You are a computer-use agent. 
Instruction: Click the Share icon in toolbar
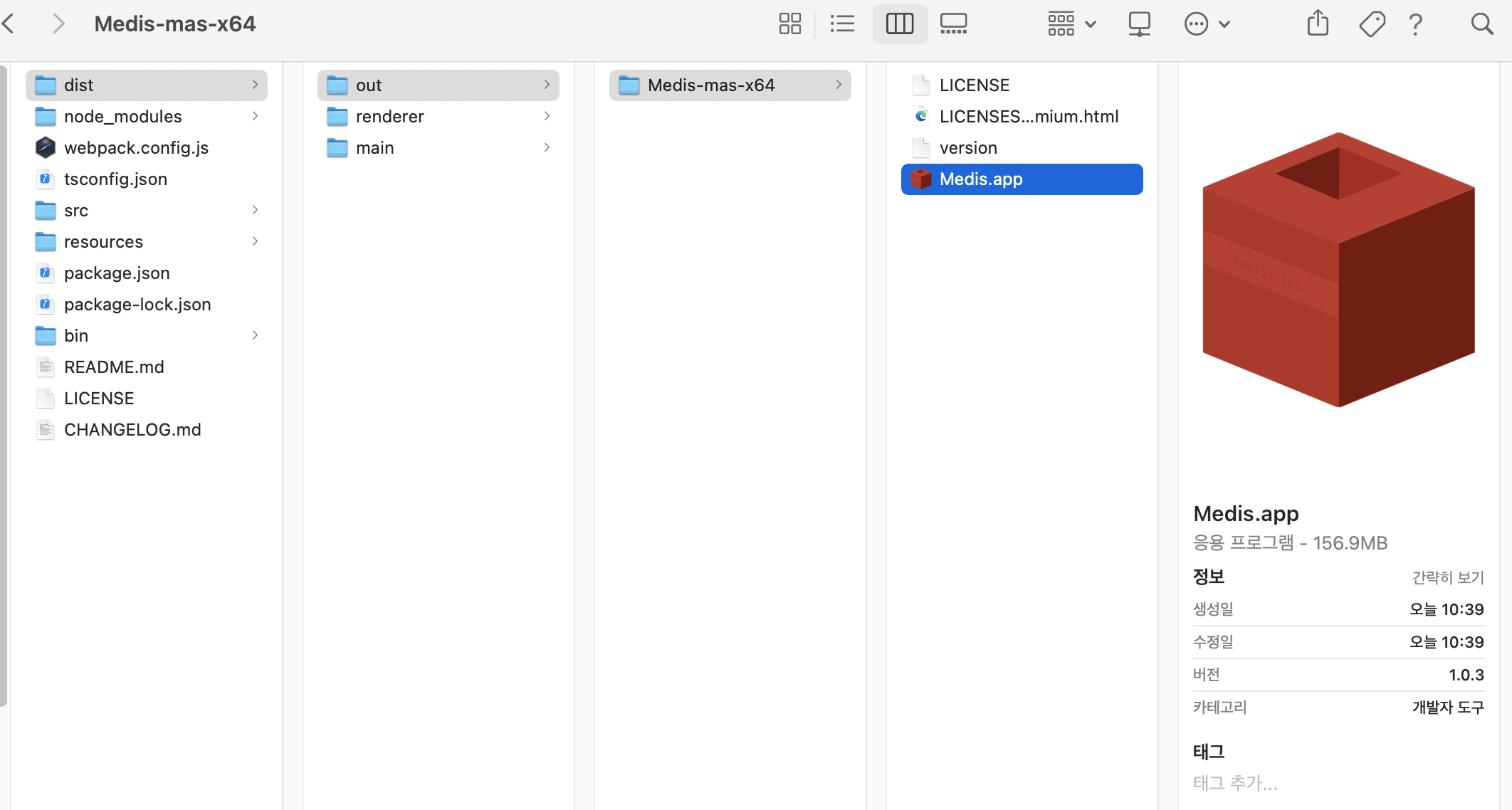[x=1318, y=23]
